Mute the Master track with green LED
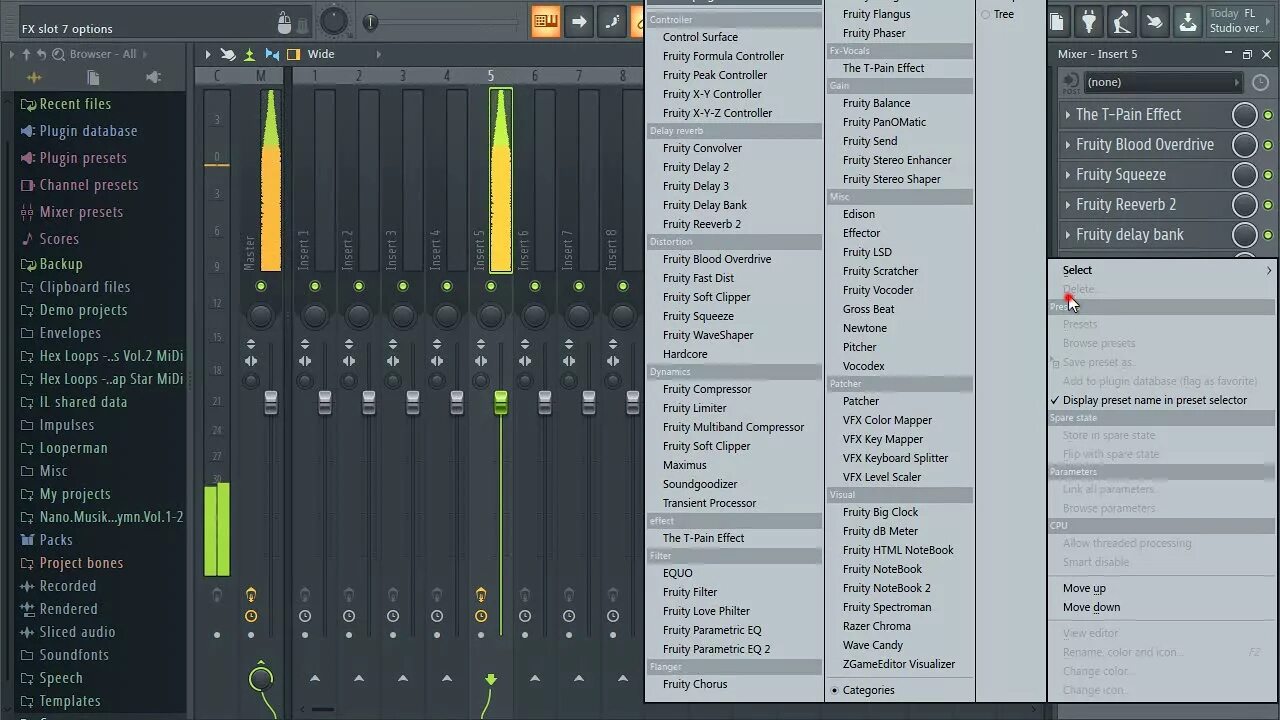The height and width of the screenshot is (720, 1280). point(261,286)
